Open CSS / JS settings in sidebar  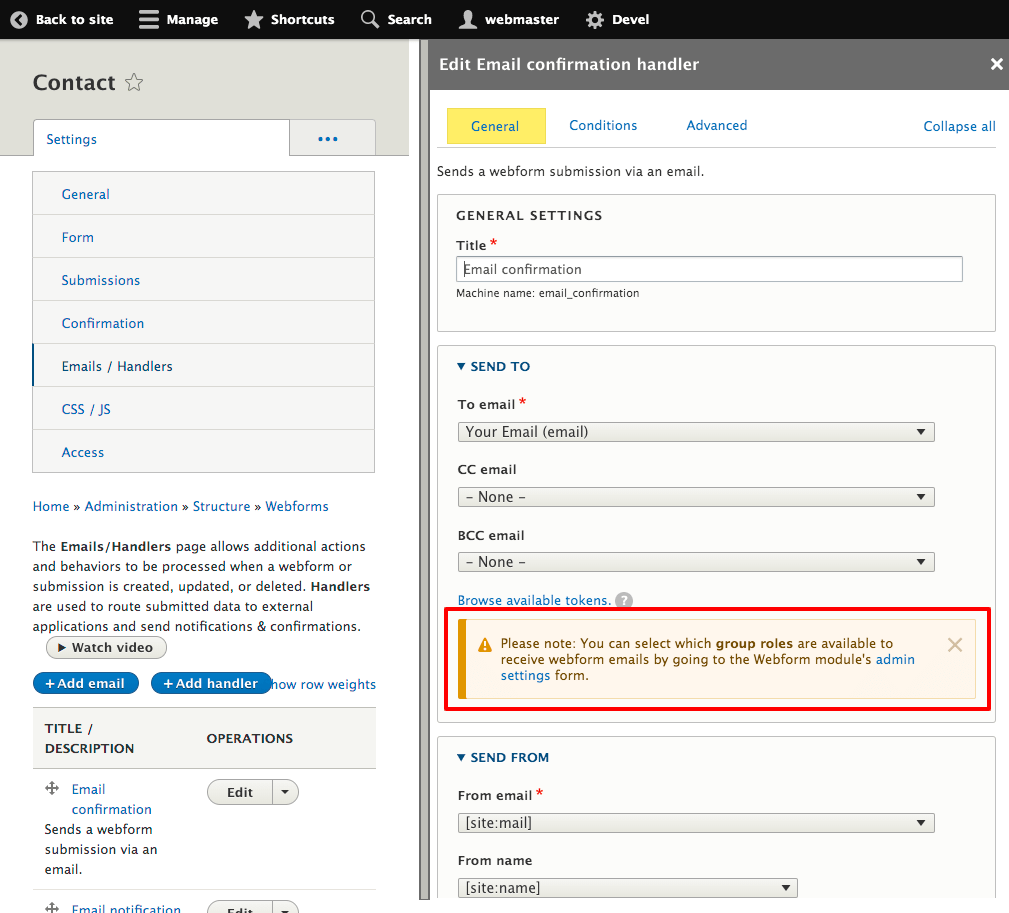point(203,409)
